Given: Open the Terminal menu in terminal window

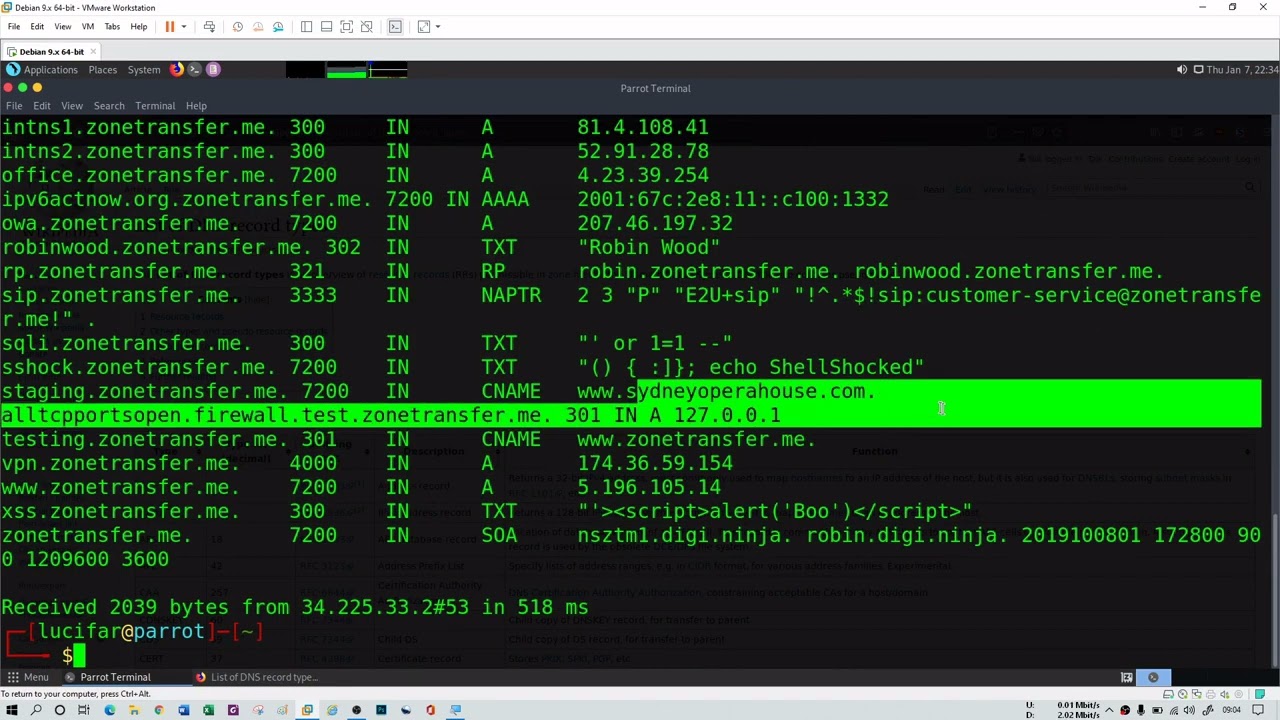Looking at the screenshot, I should point(155,105).
